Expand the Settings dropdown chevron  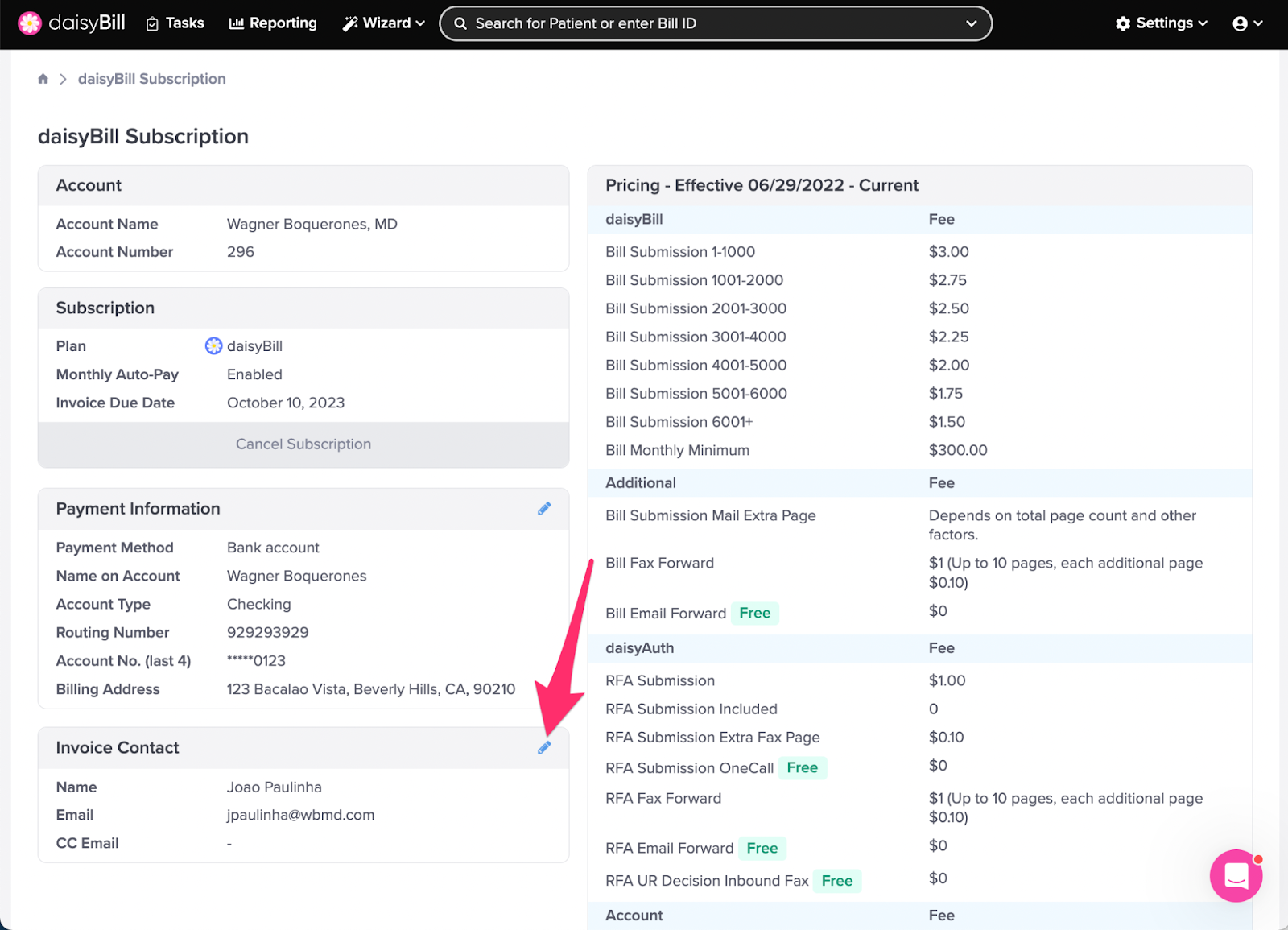(1202, 23)
